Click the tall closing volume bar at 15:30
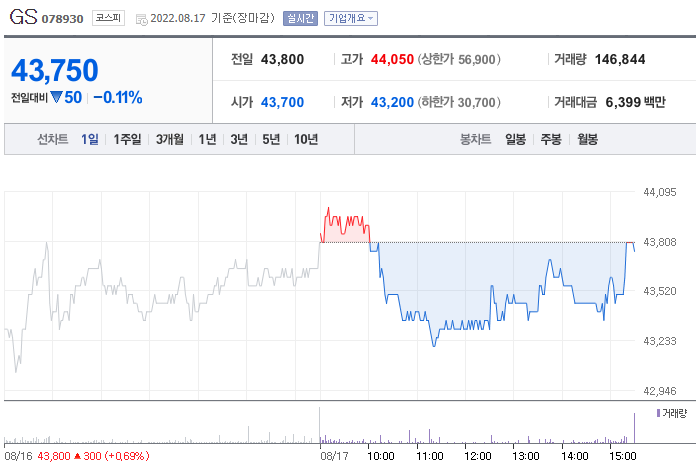This screenshot has height=474, width=696. point(634,428)
